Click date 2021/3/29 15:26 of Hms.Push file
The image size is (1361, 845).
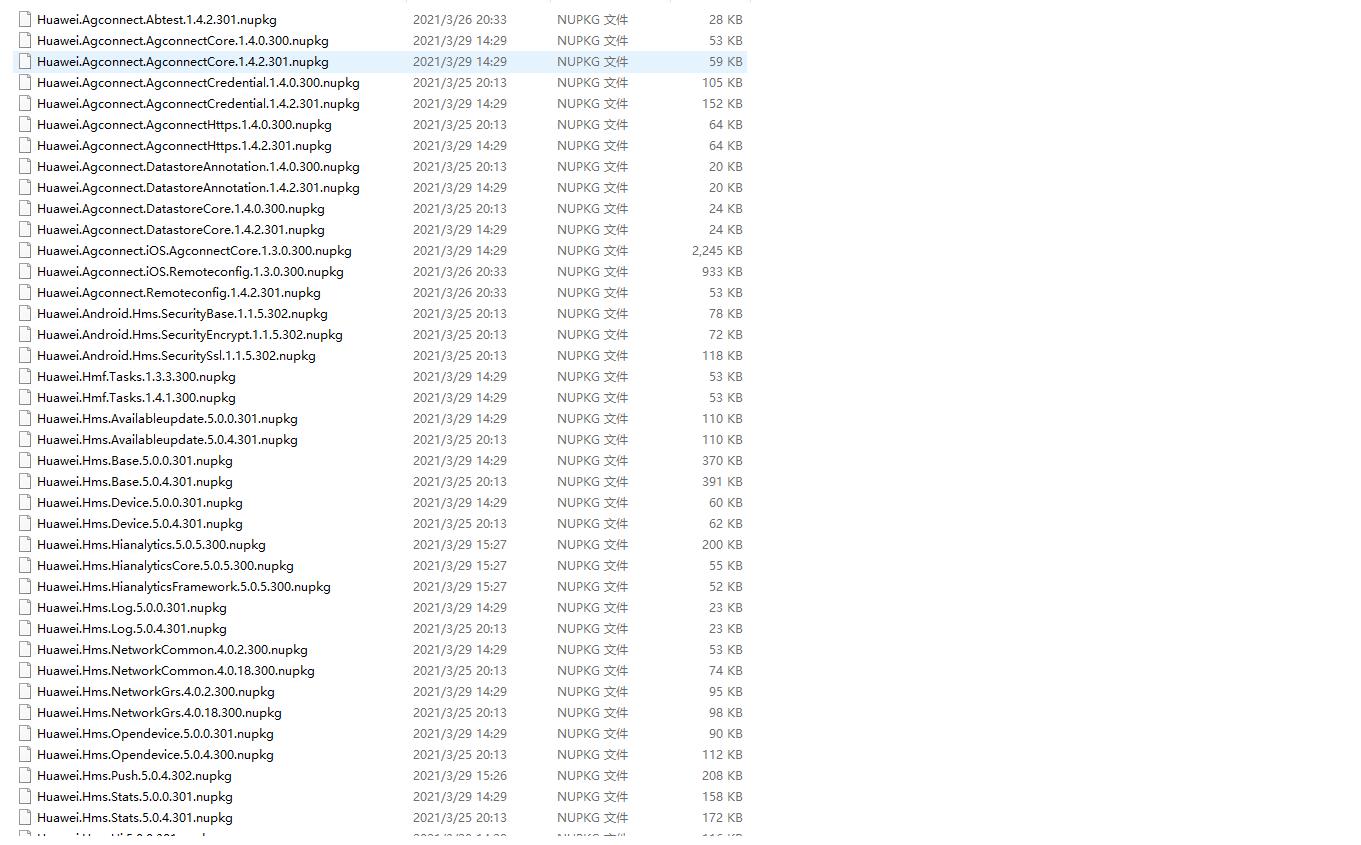pyautogui.click(x=459, y=775)
